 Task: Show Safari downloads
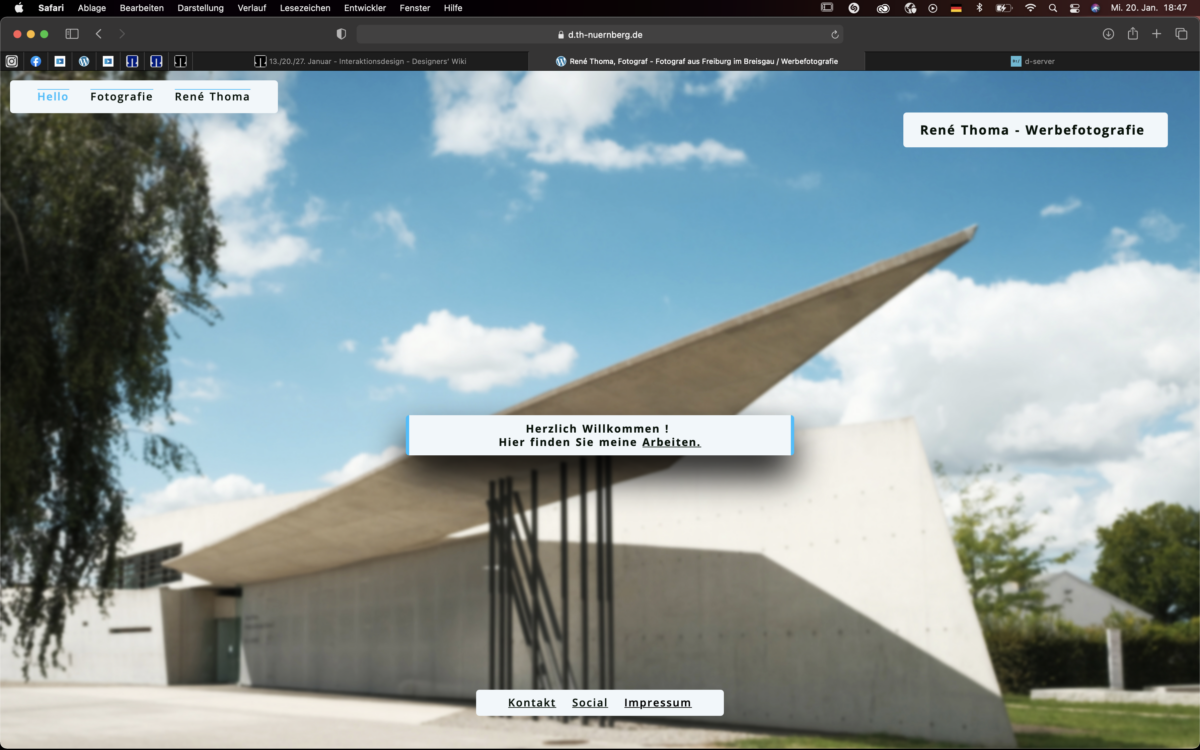(1108, 34)
